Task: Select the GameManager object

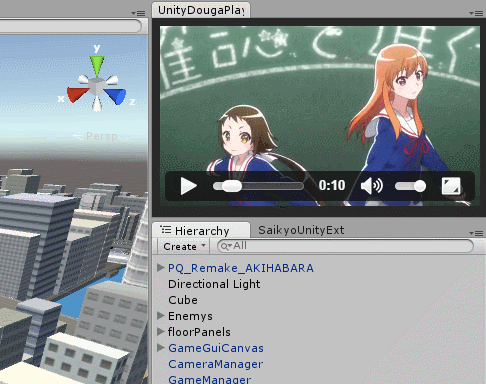Action: [209, 379]
